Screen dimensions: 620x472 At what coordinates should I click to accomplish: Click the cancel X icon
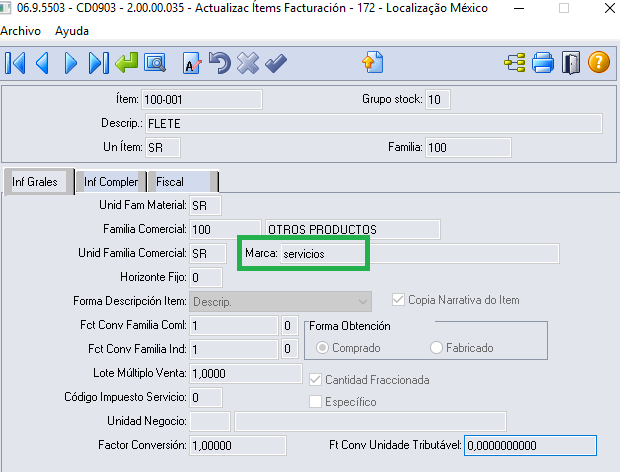(248, 63)
